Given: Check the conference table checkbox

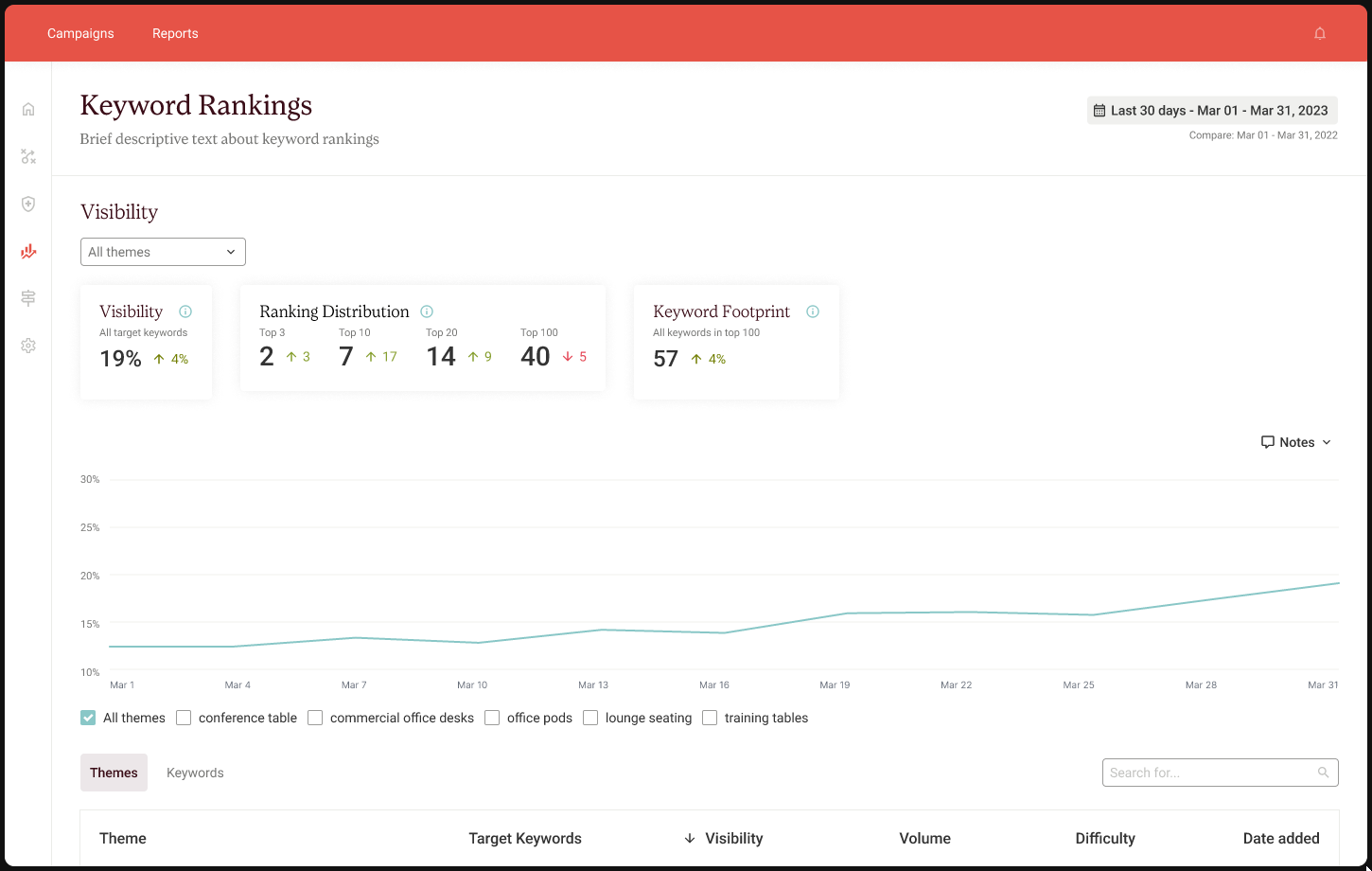Looking at the screenshot, I should tap(184, 718).
